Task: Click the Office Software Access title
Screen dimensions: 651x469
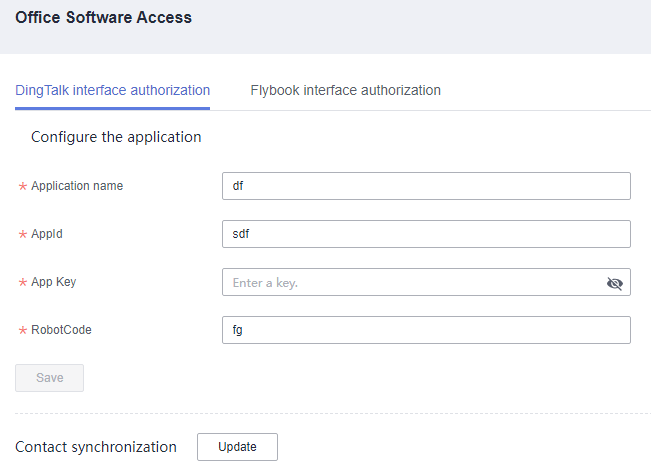Action: pyautogui.click(x=104, y=17)
